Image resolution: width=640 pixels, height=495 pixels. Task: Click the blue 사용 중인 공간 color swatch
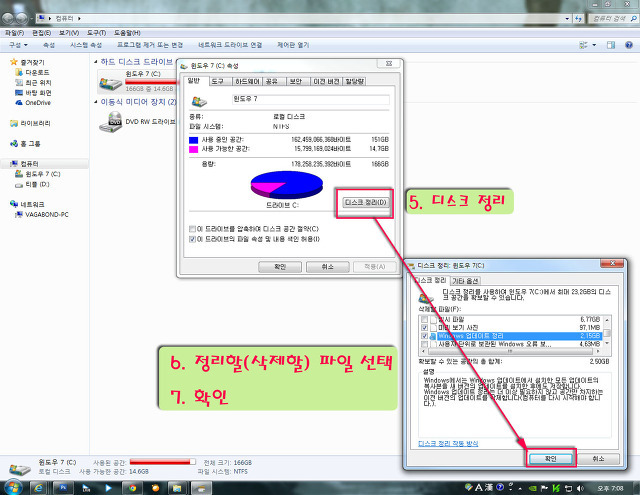pyautogui.click(x=193, y=140)
